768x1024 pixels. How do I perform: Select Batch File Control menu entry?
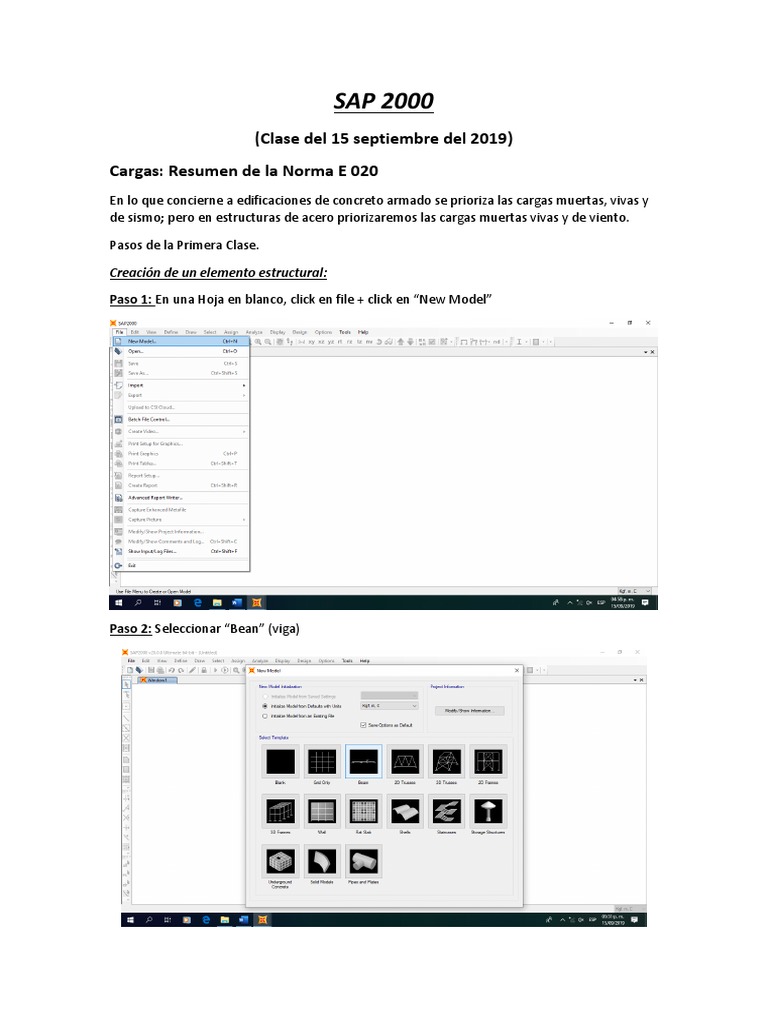tap(181, 419)
